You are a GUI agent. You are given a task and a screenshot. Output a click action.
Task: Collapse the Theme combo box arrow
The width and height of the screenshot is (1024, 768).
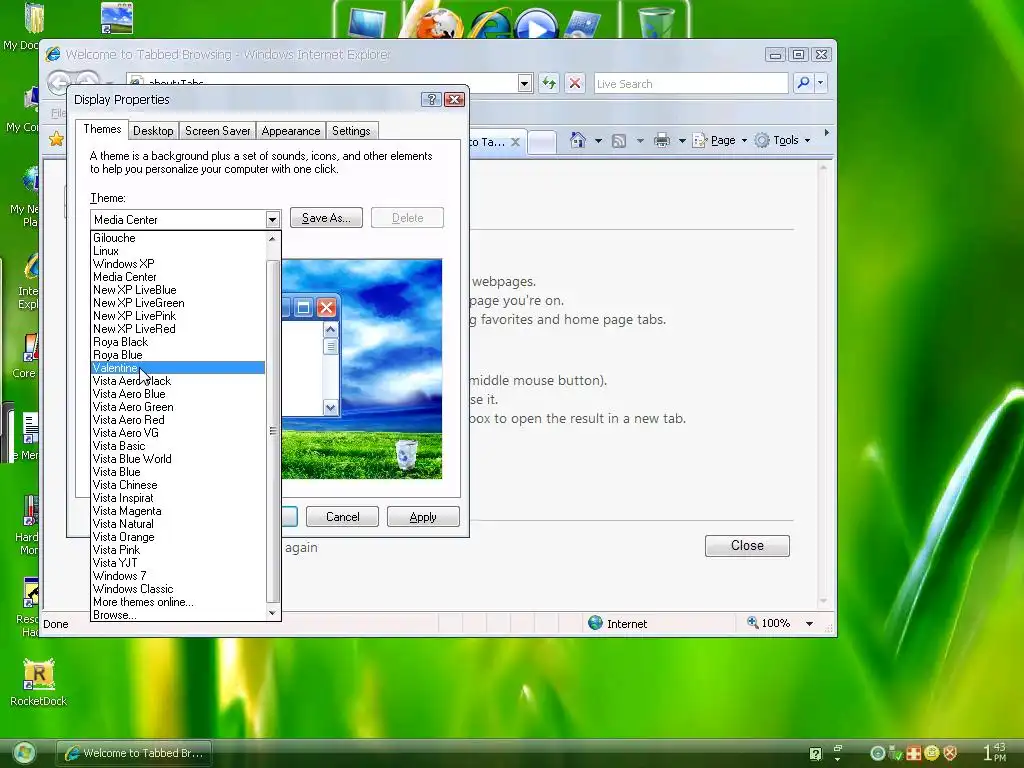[272, 219]
